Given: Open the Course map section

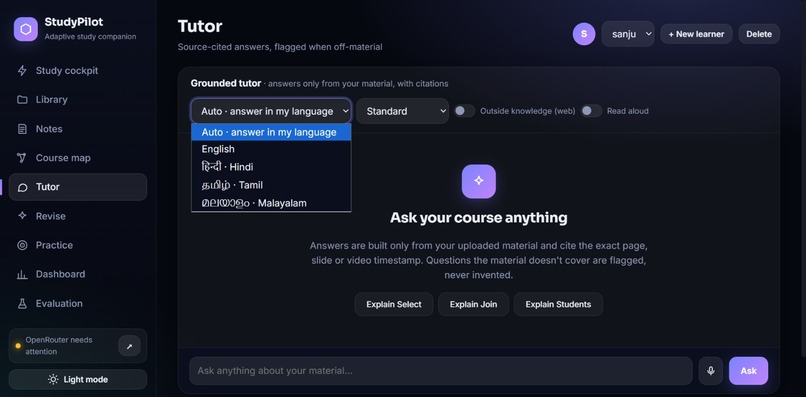Looking at the screenshot, I should coord(78,158).
